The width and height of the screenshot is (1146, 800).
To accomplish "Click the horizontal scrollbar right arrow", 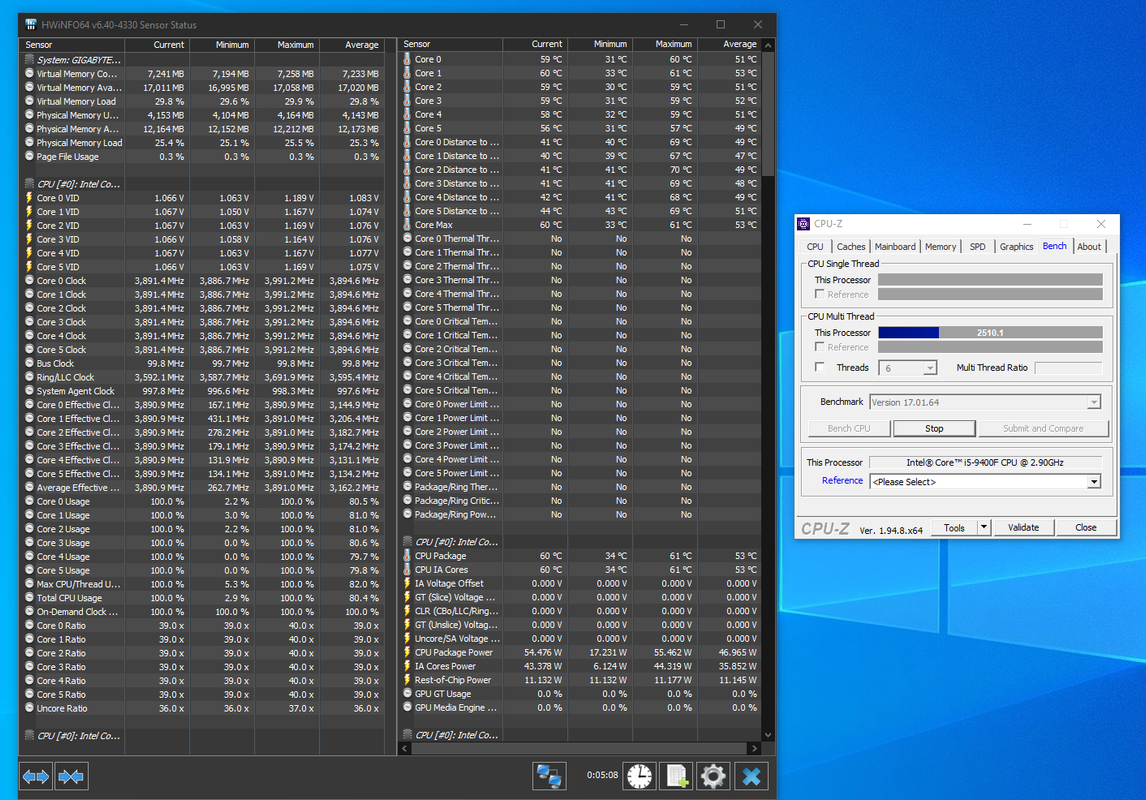I will coord(754,749).
